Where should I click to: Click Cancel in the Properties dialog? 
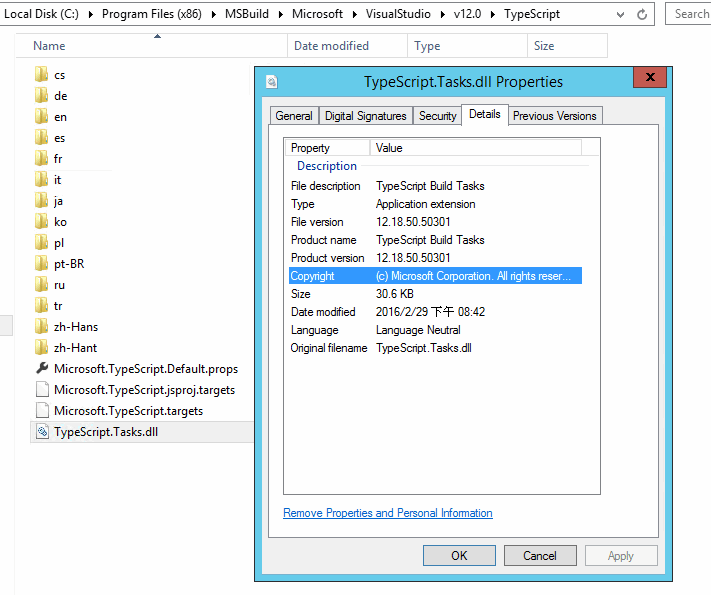(x=540, y=556)
